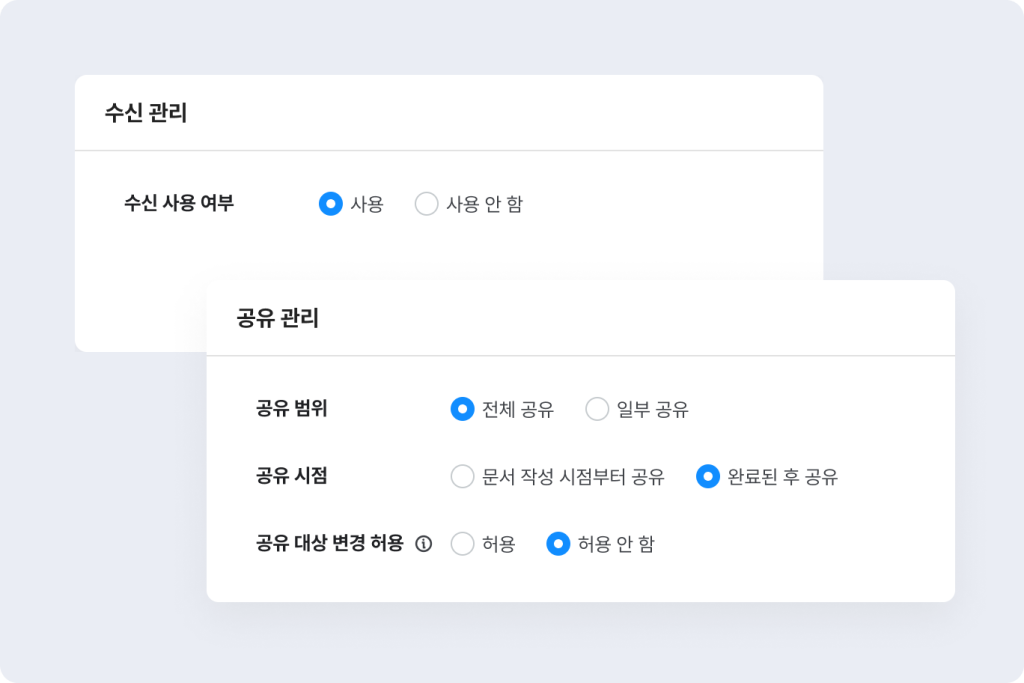The width and height of the screenshot is (1024, 683).
Task: Switch sharing scope to '일부 공유'
Action: 597,409
